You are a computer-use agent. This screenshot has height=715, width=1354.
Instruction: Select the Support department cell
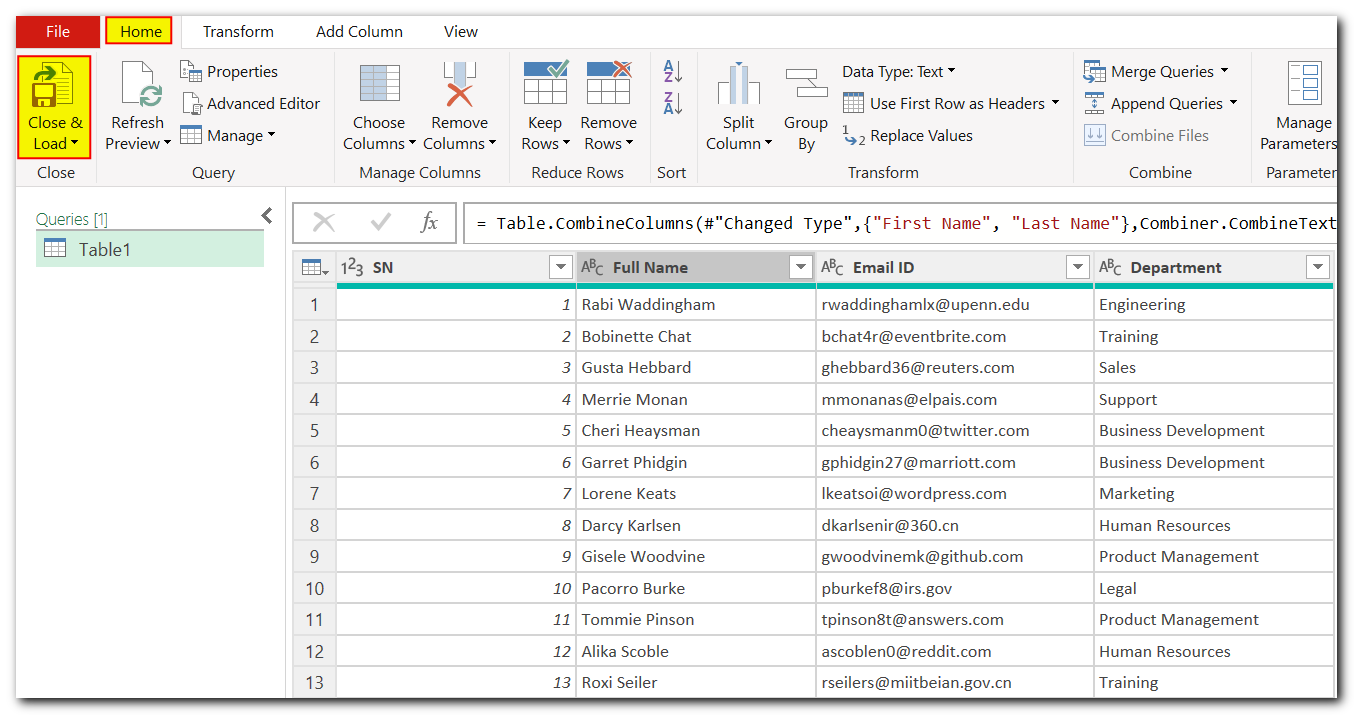pyautogui.click(x=1214, y=399)
